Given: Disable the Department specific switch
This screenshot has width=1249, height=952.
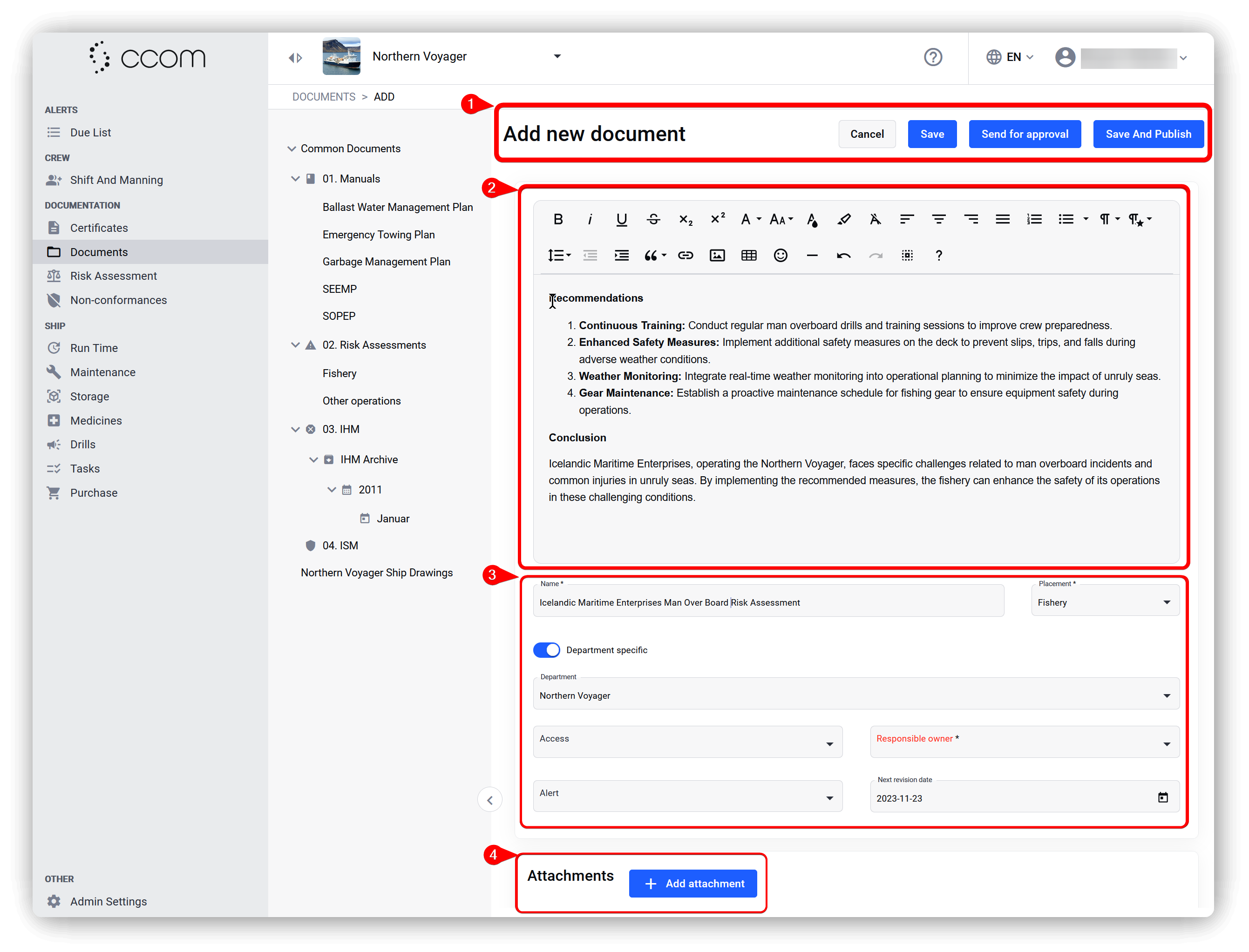Looking at the screenshot, I should (x=547, y=650).
